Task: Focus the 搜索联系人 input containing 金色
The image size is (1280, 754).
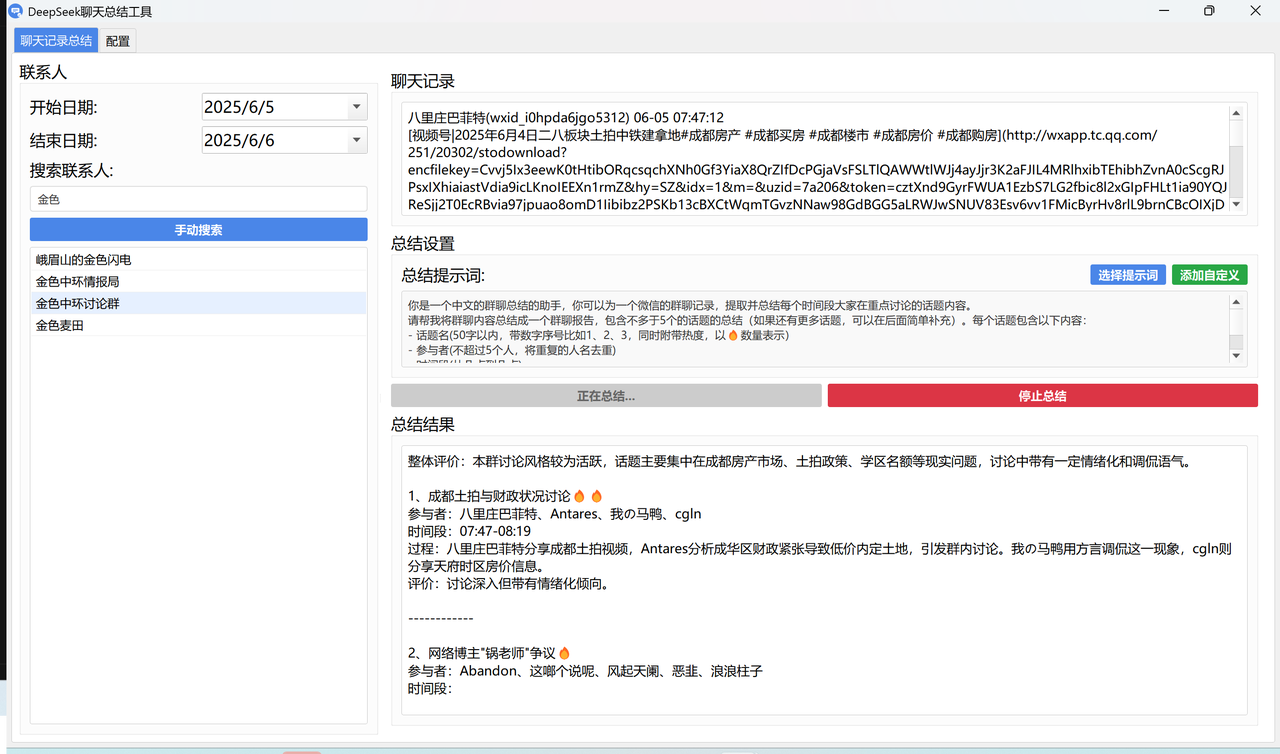Action: tap(198, 199)
